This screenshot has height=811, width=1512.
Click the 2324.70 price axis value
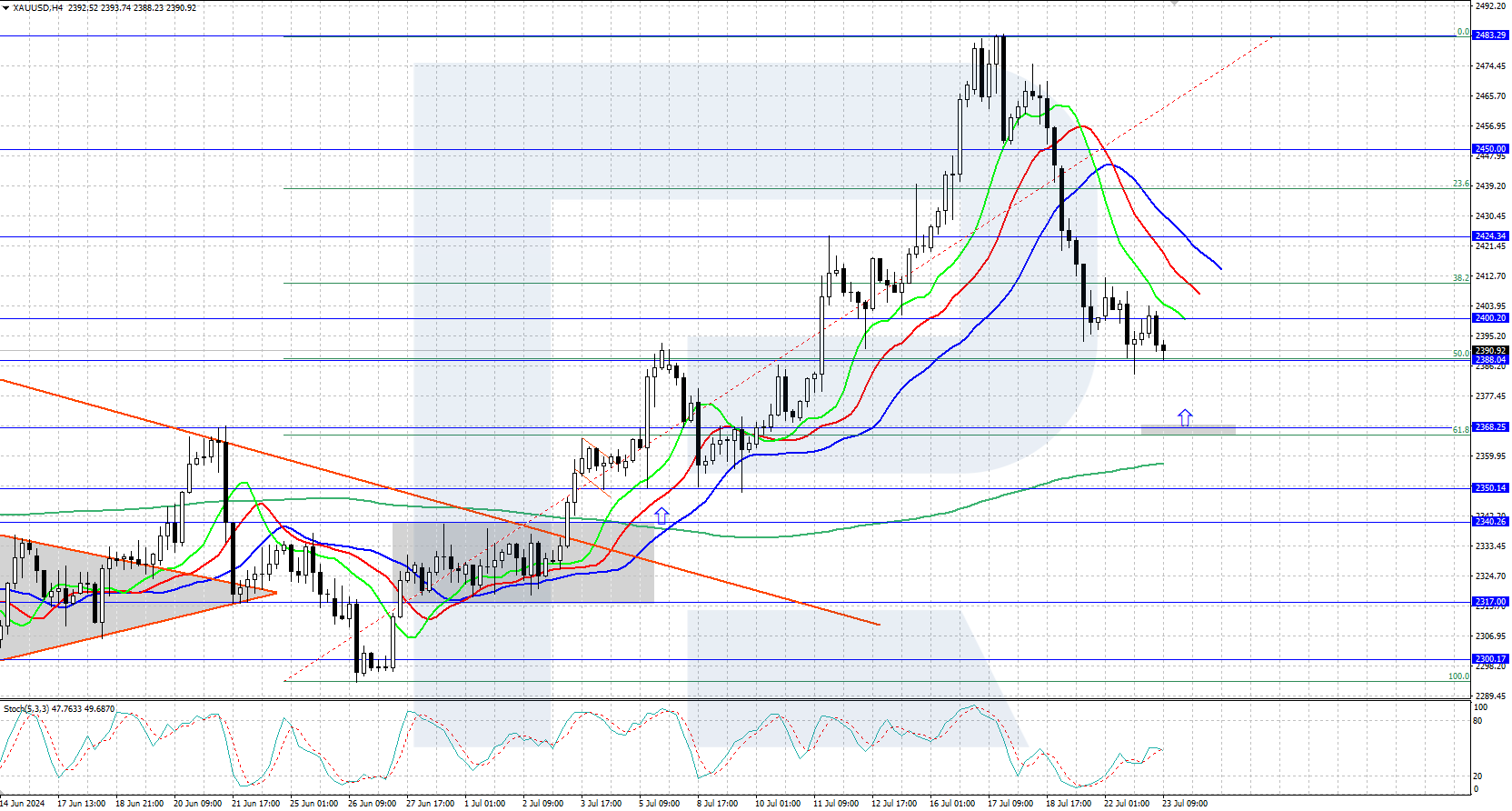[x=1490, y=576]
